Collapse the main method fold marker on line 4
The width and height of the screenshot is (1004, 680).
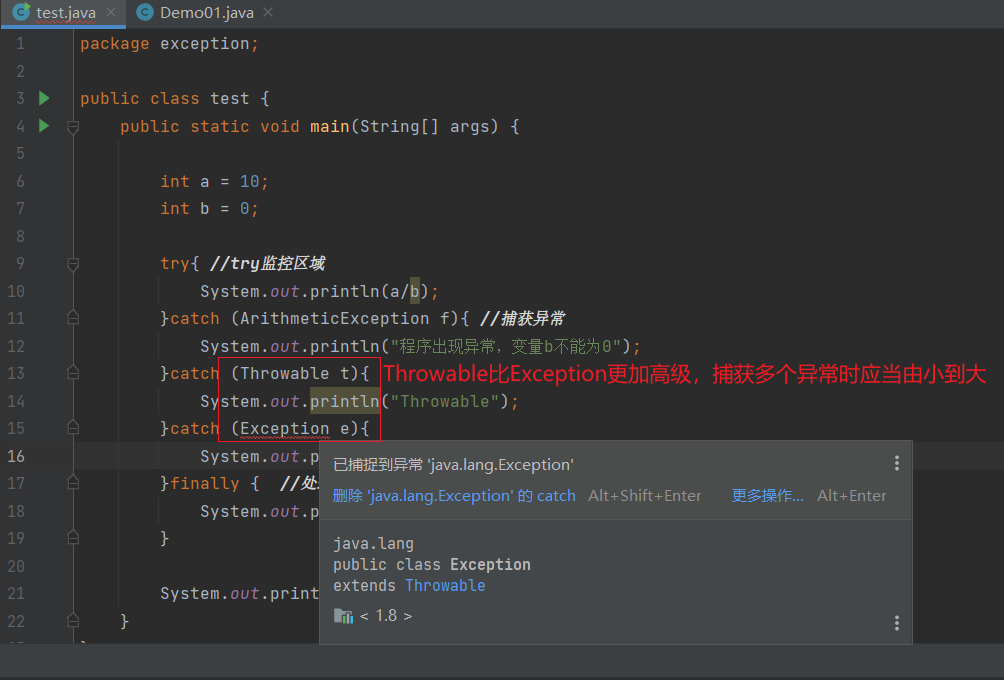[x=73, y=127]
